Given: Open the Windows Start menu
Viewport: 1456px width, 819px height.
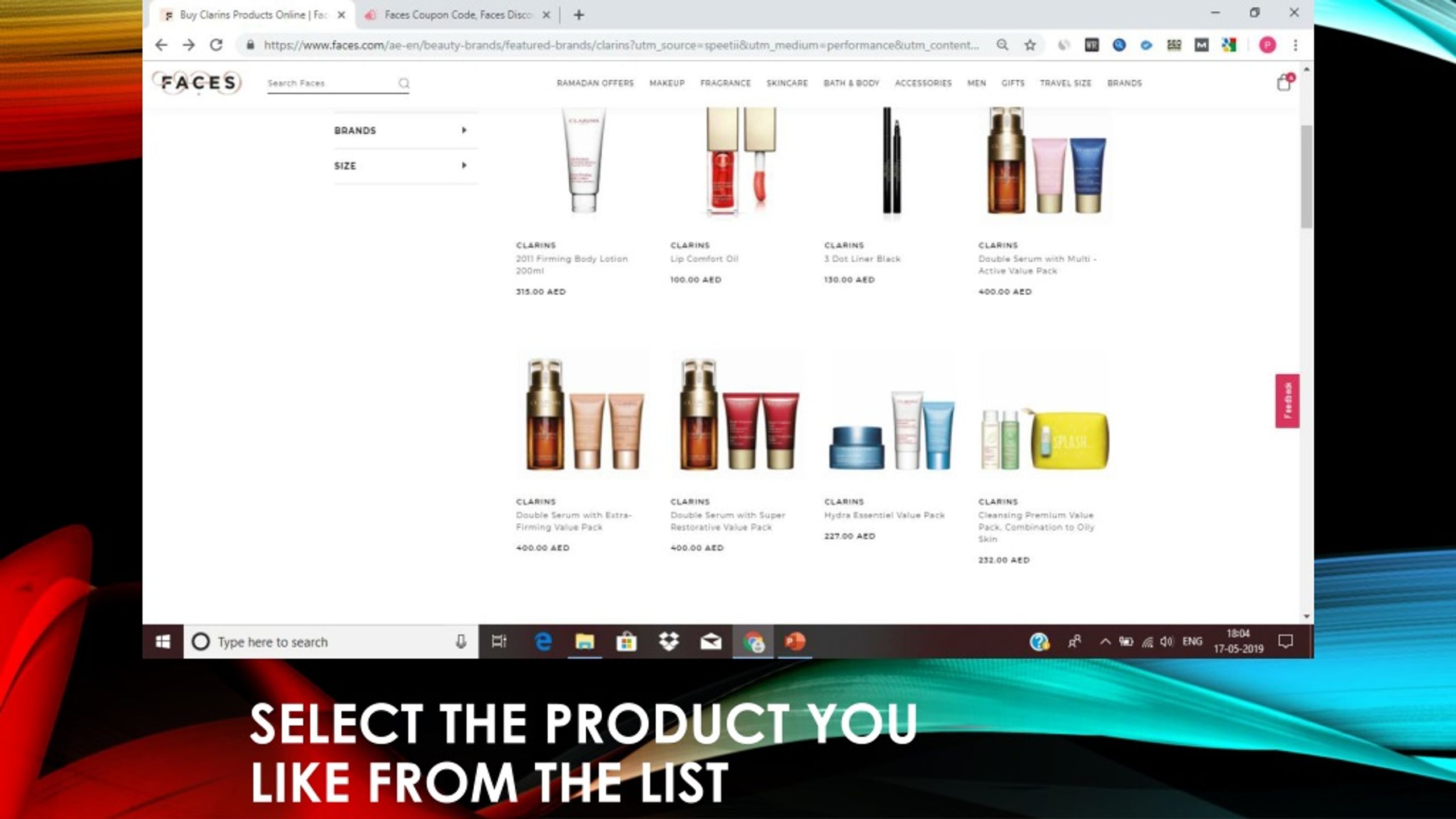Looking at the screenshot, I should 163,642.
